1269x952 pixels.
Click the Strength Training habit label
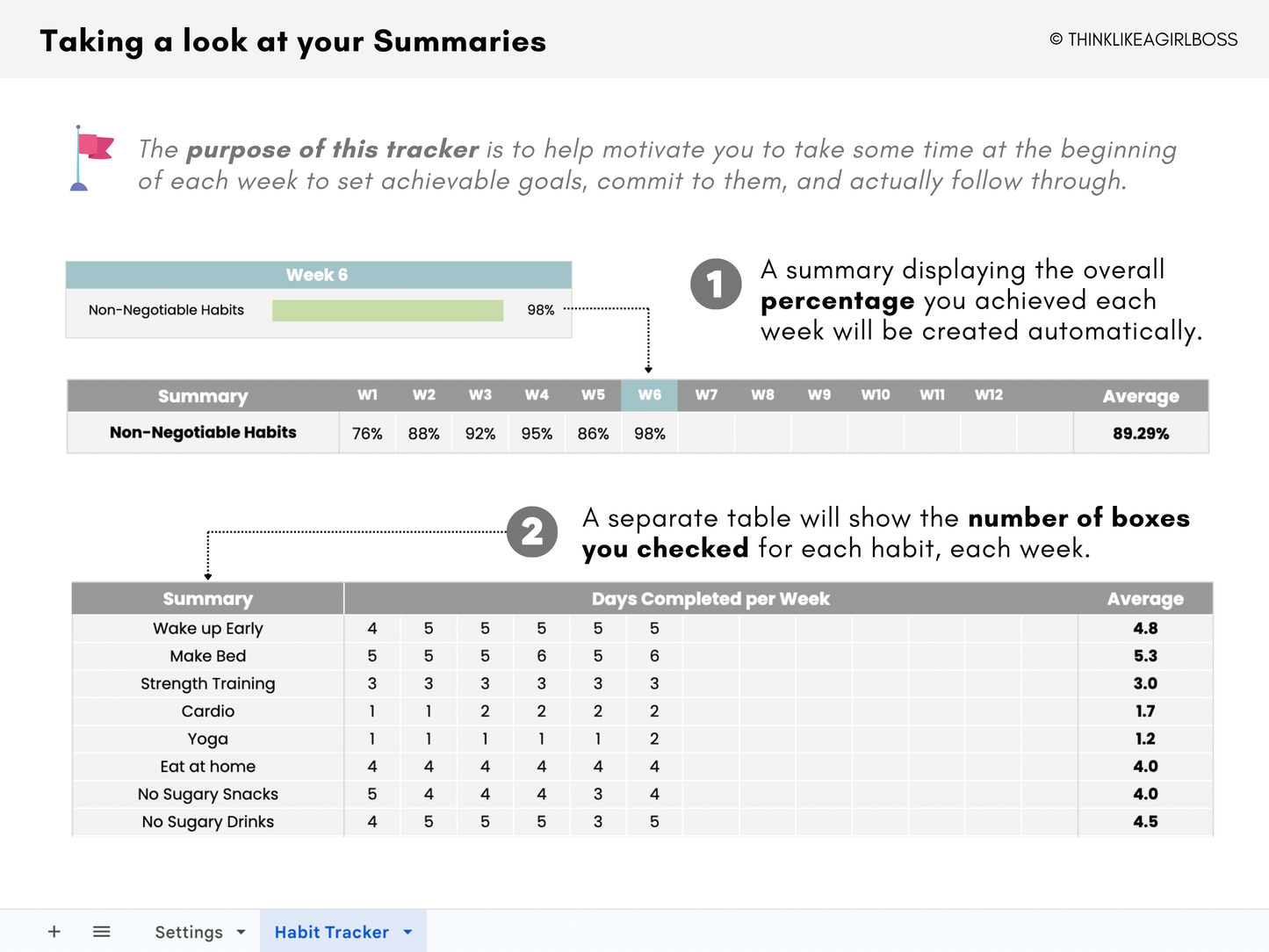tap(208, 684)
